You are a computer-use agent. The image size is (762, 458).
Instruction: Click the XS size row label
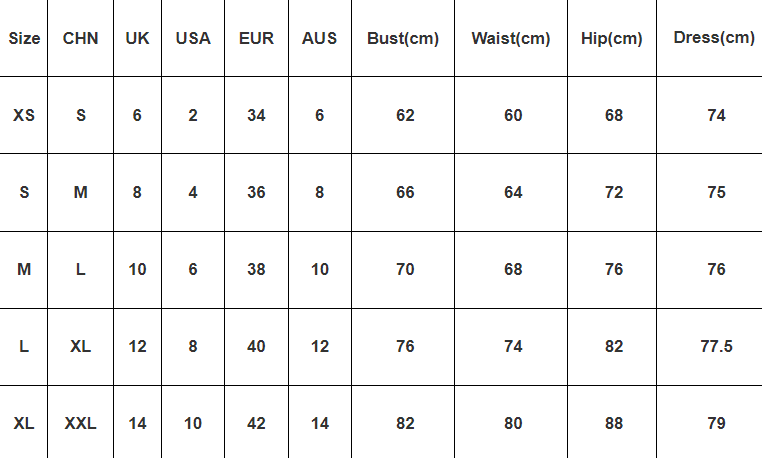tap(24, 115)
